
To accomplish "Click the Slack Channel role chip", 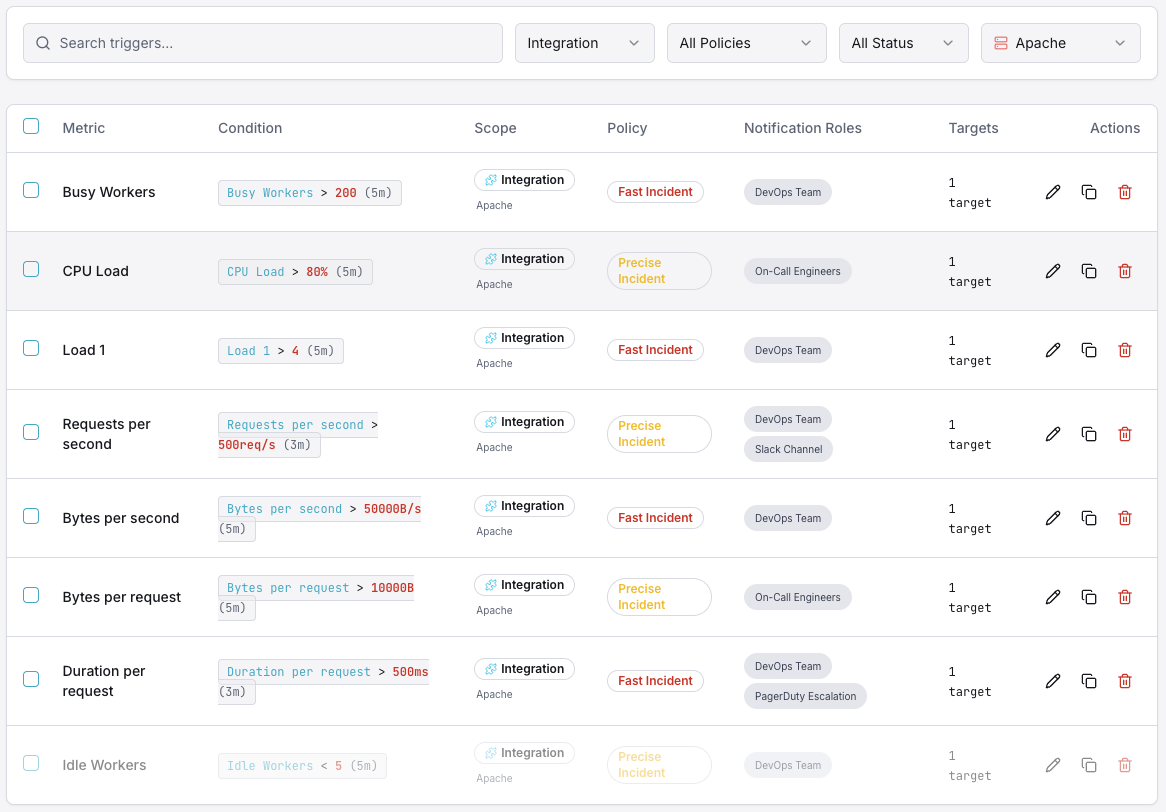I will [788, 449].
